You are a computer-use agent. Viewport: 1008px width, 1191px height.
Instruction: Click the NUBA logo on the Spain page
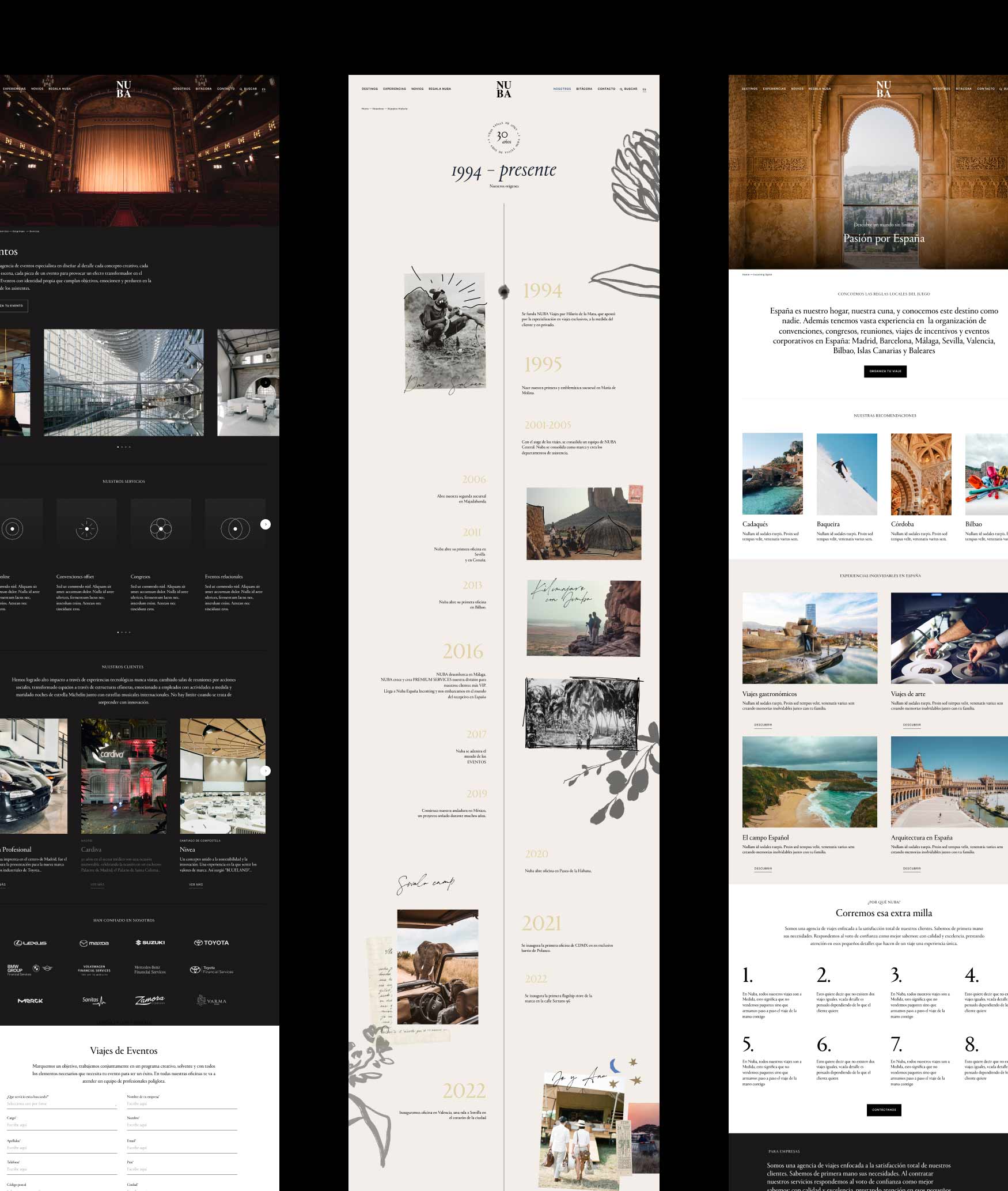[x=884, y=89]
